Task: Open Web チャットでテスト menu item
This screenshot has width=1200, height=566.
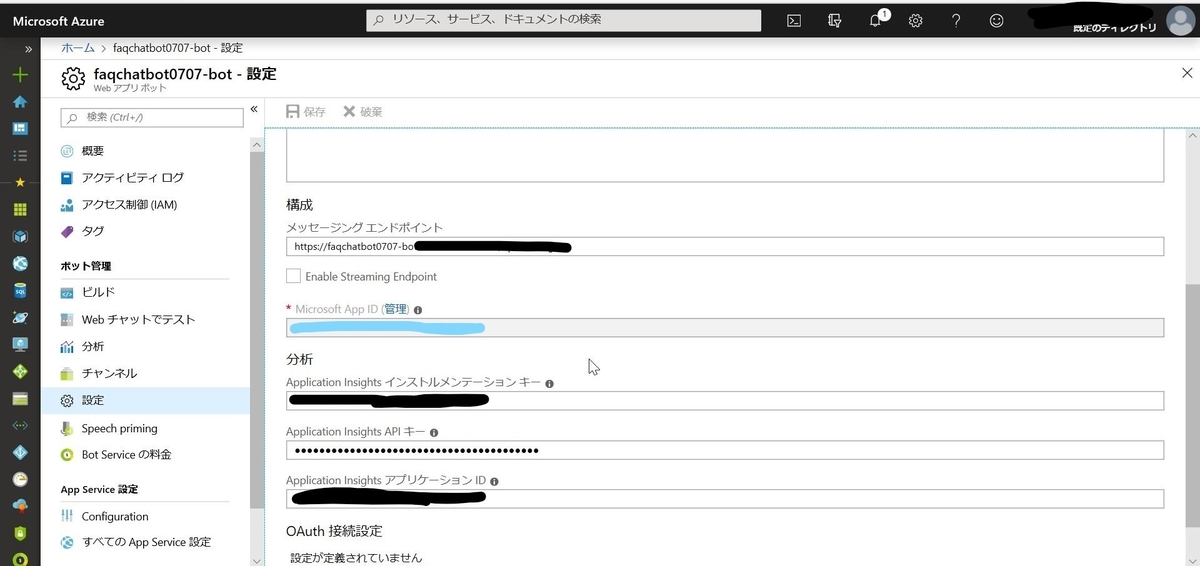Action: 145,320
